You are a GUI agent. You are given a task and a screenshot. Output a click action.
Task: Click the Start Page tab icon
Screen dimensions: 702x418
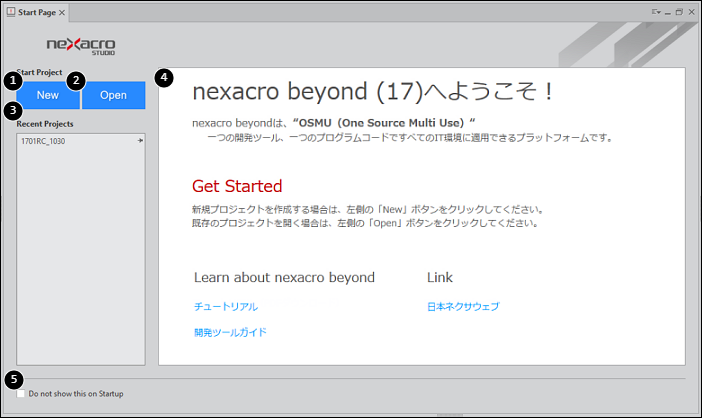11,12
